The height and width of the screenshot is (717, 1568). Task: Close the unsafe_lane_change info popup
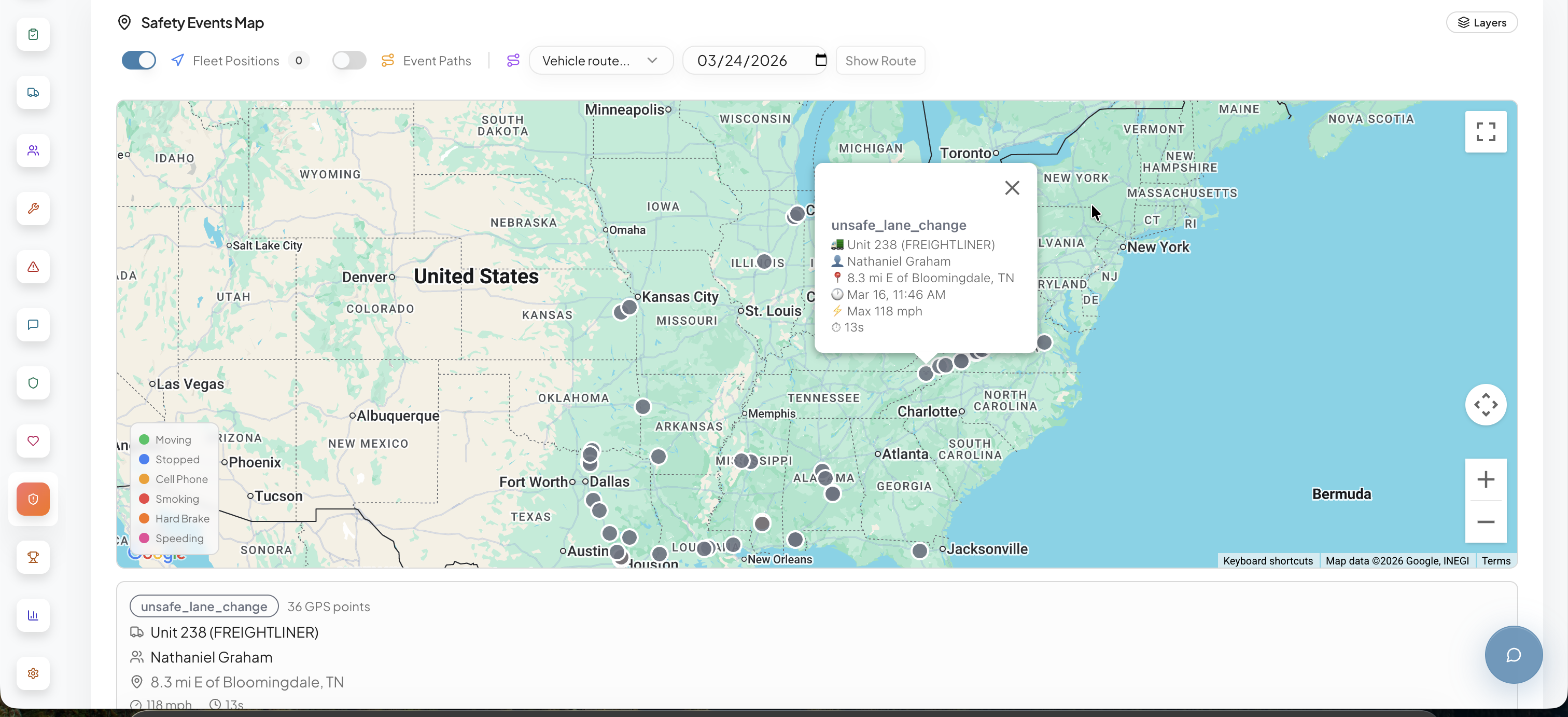pyautogui.click(x=1012, y=188)
